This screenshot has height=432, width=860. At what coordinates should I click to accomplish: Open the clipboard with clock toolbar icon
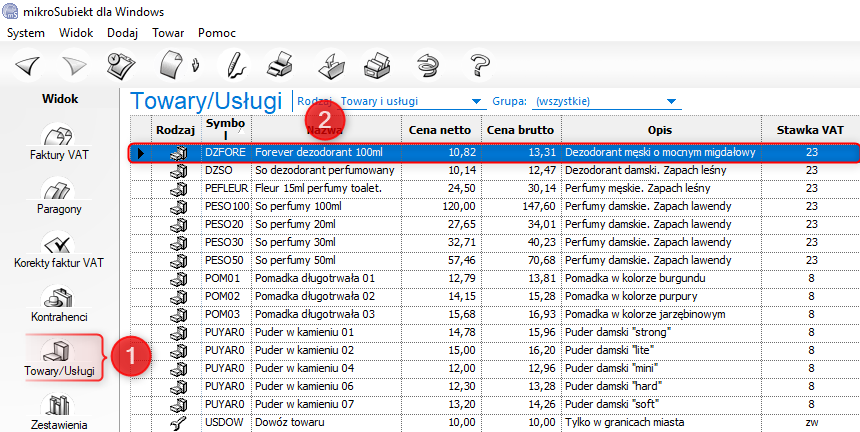pos(122,65)
